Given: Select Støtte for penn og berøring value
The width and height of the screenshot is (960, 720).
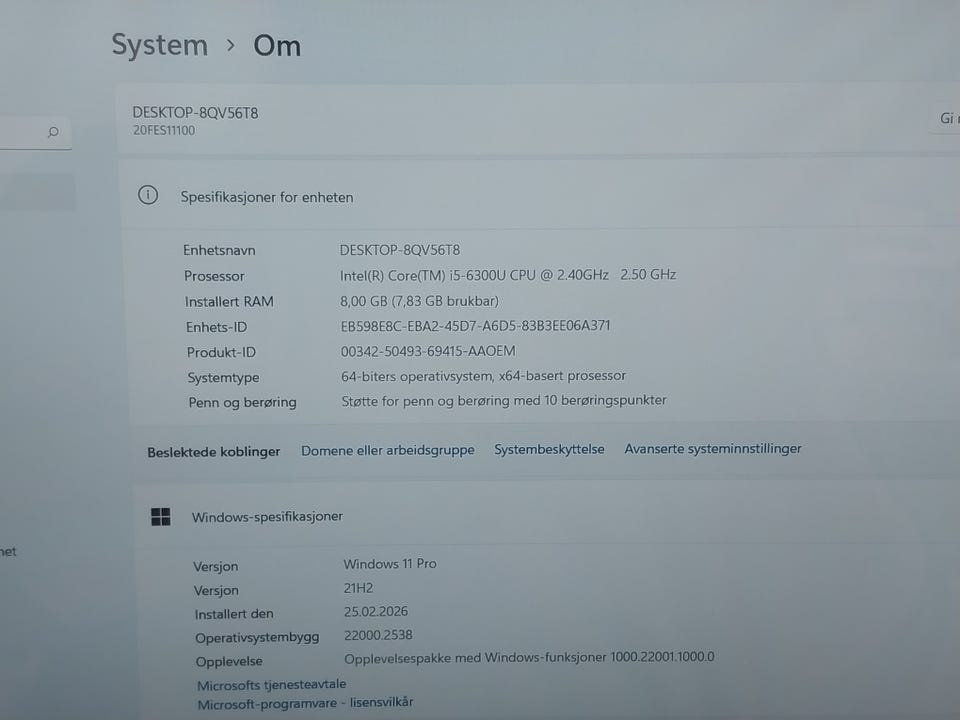Looking at the screenshot, I should click(x=503, y=400).
